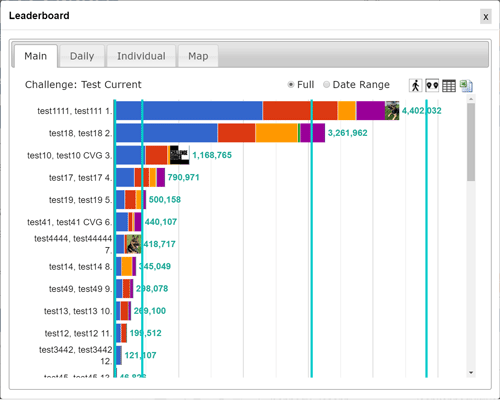Image resolution: width=500 pixels, height=400 pixels.
Task: Click the scrollbar down arrow
Action: [471, 373]
